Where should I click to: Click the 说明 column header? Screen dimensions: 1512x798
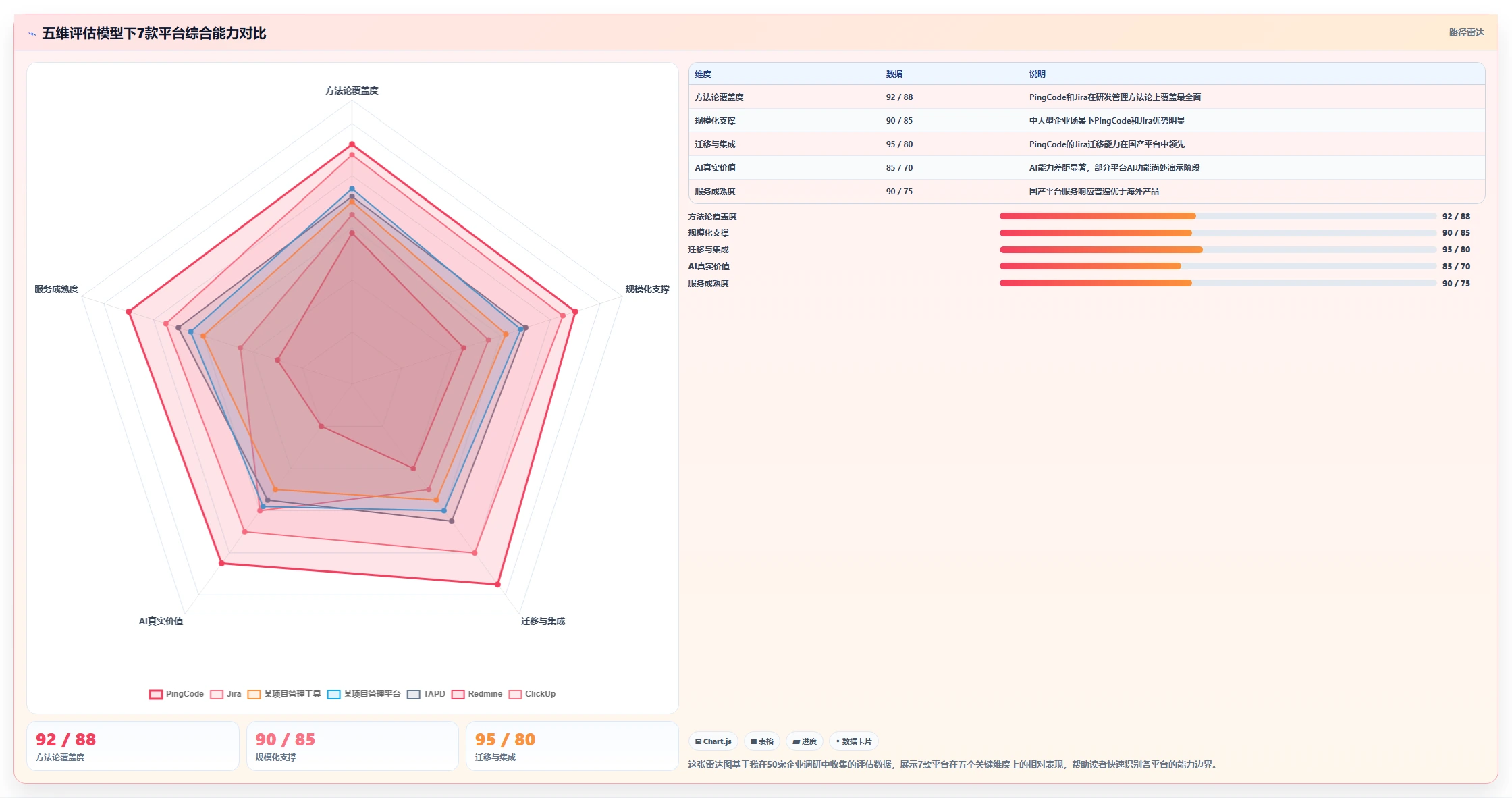(1037, 74)
